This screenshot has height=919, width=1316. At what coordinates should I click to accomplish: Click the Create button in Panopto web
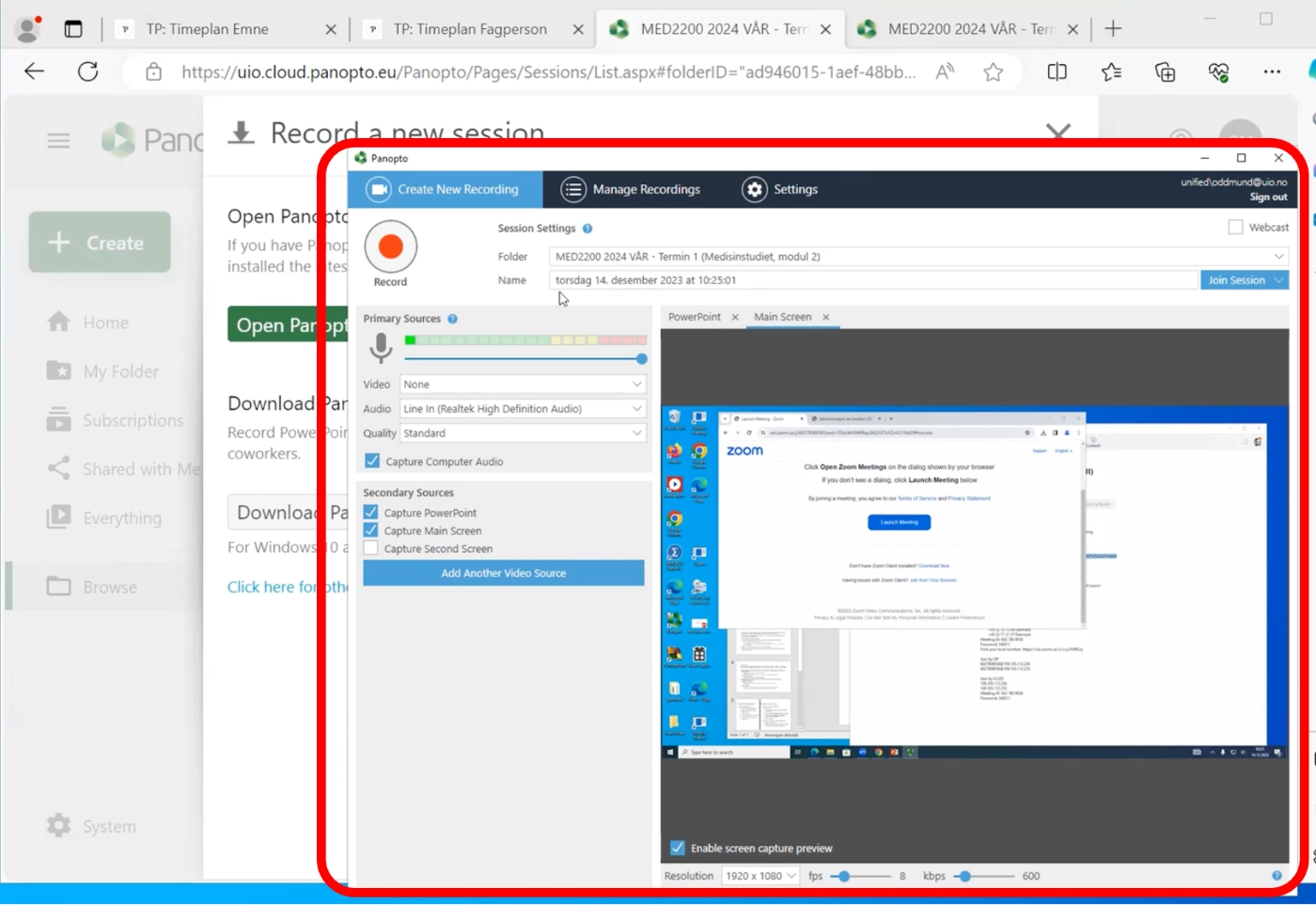[100, 242]
